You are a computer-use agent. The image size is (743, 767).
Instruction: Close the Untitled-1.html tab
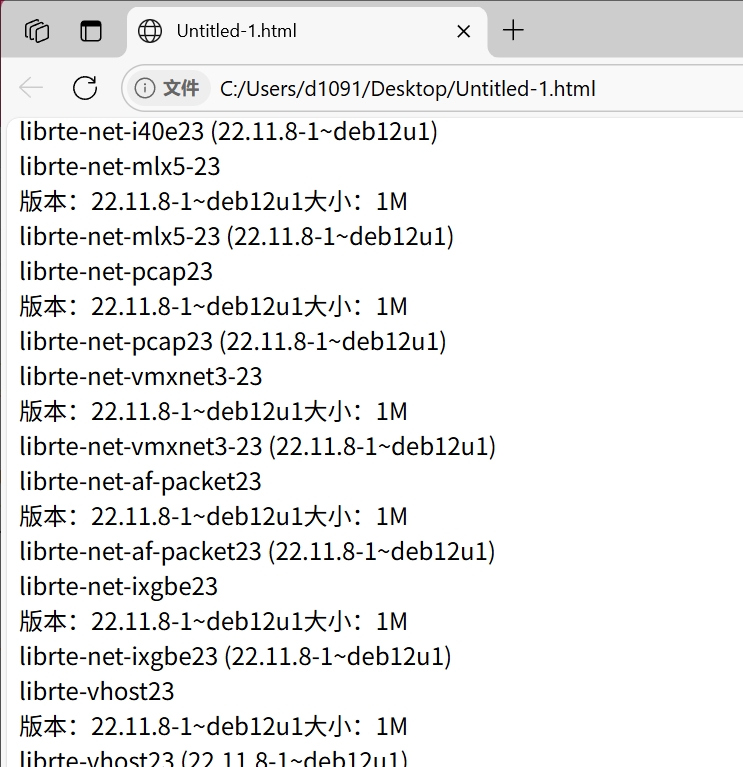click(x=463, y=31)
